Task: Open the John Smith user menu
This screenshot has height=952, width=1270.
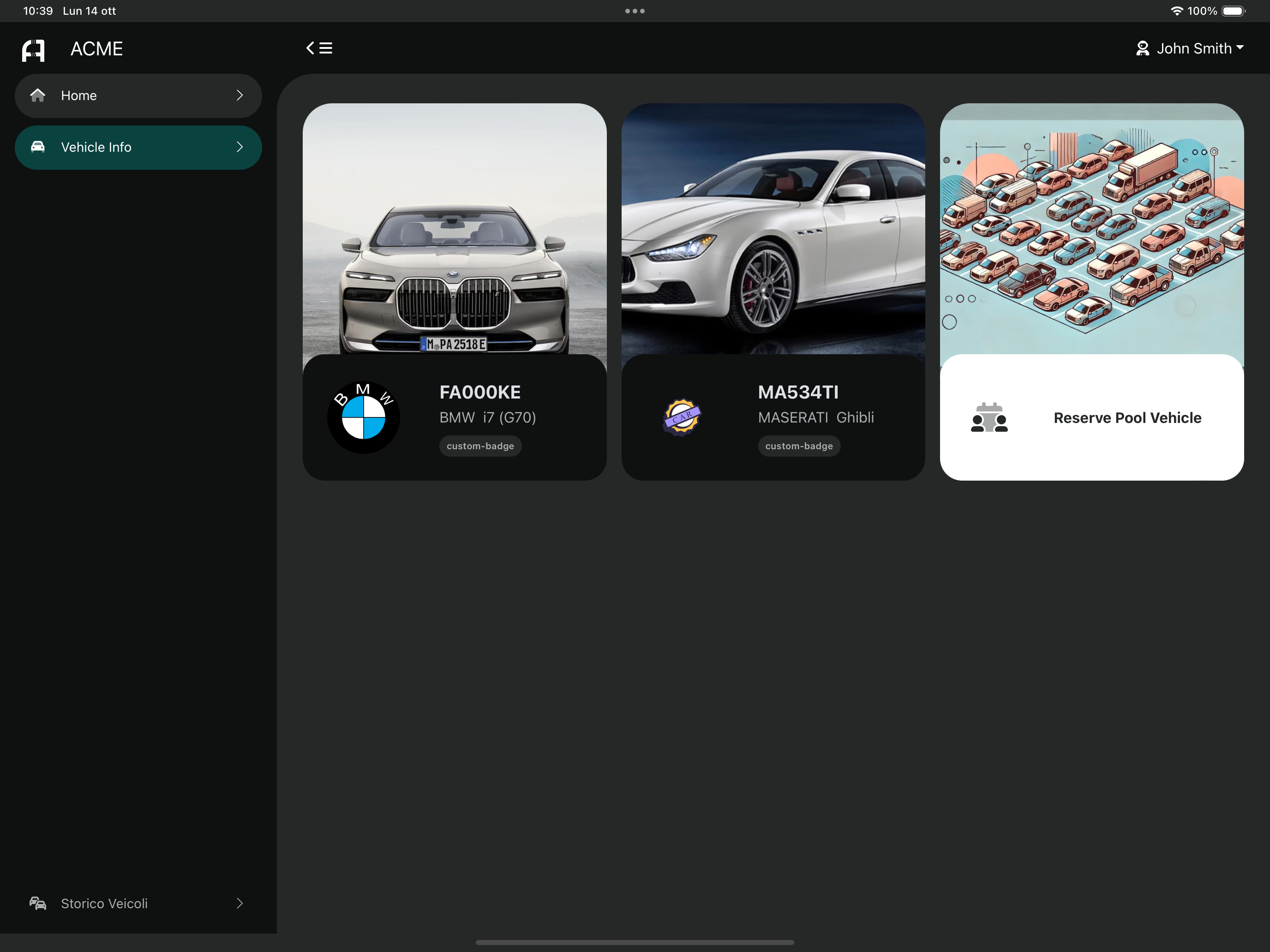Action: (x=1190, y=48)
